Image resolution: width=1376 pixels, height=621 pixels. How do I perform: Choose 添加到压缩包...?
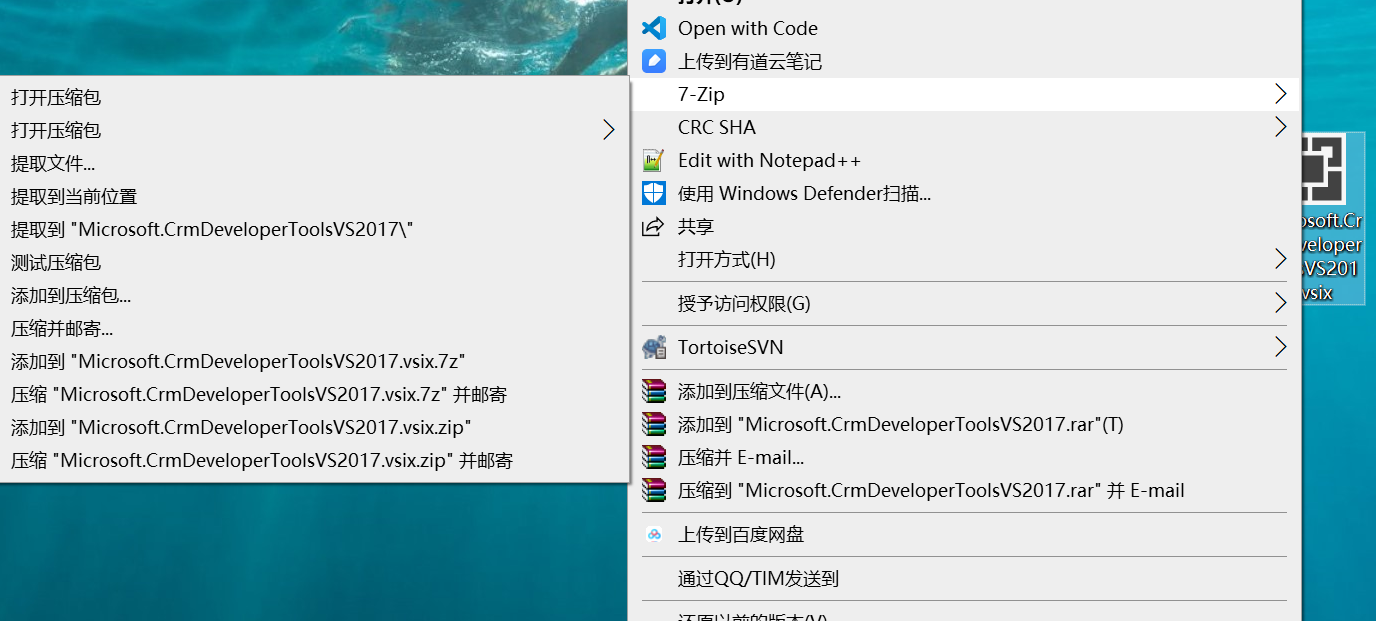tap(314, 295)
